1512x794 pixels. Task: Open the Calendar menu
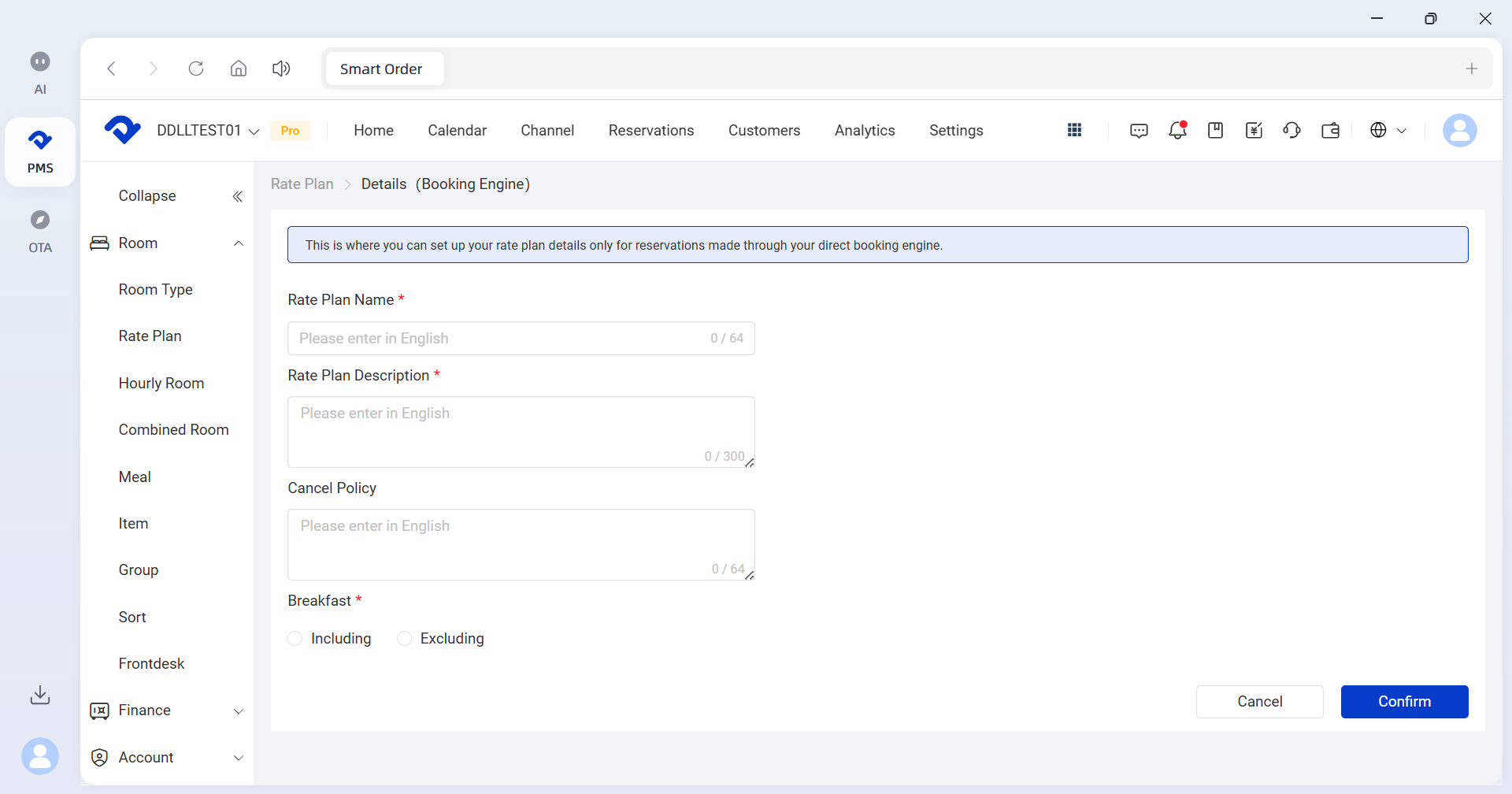point(458,131)
